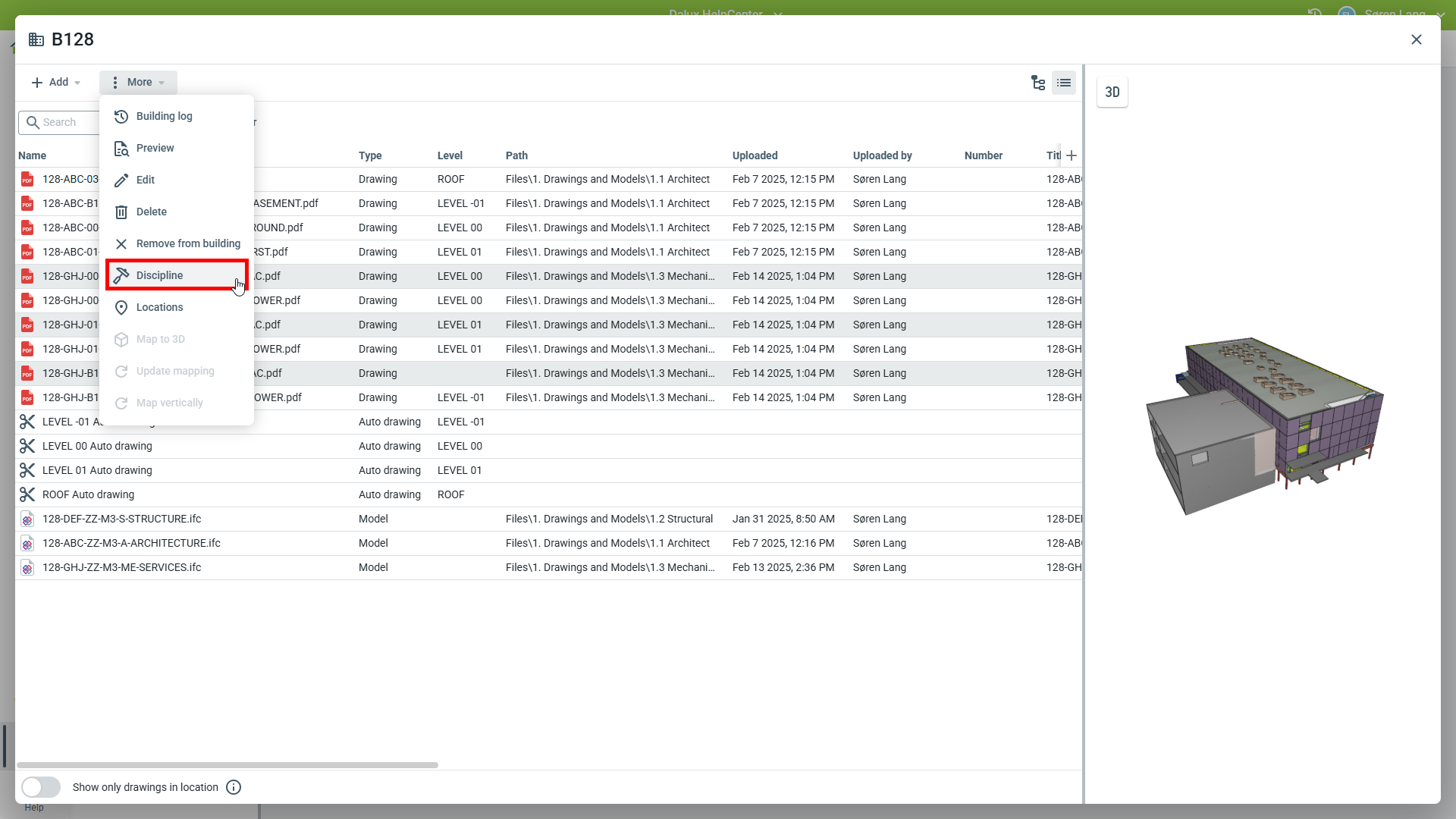Viewport: 1456px width, 819px height.
Task: Click the add column plus icon
Action: pos(1072,155)
